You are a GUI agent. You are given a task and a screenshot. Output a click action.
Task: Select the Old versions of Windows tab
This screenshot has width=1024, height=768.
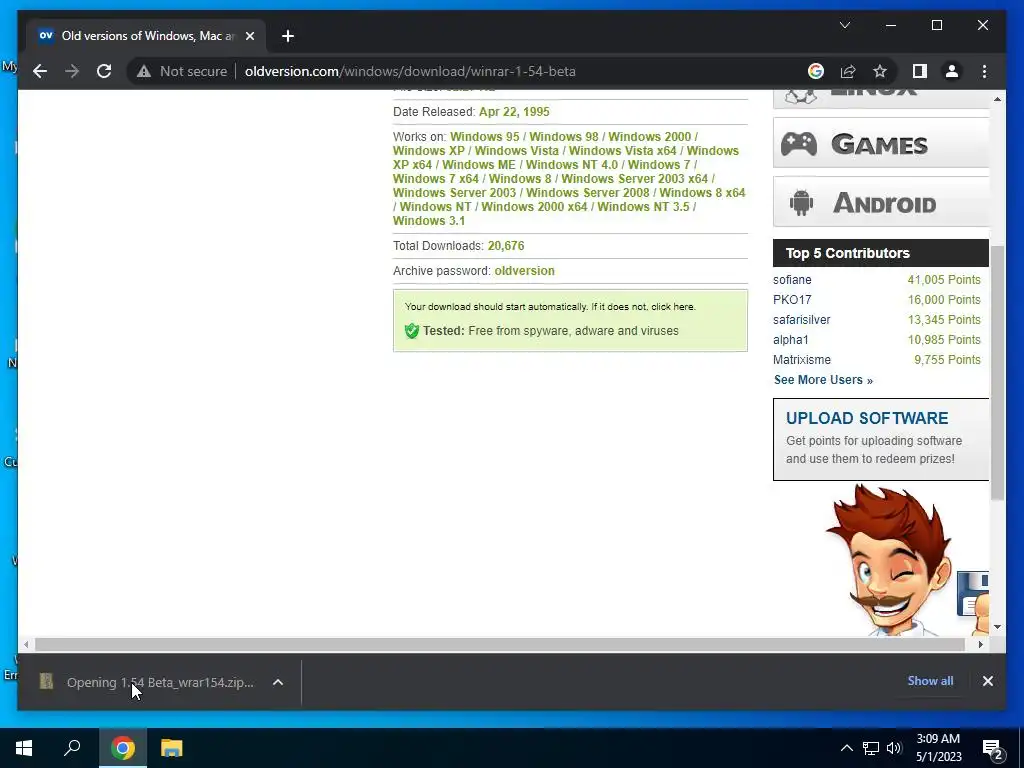tap(145, 36)
